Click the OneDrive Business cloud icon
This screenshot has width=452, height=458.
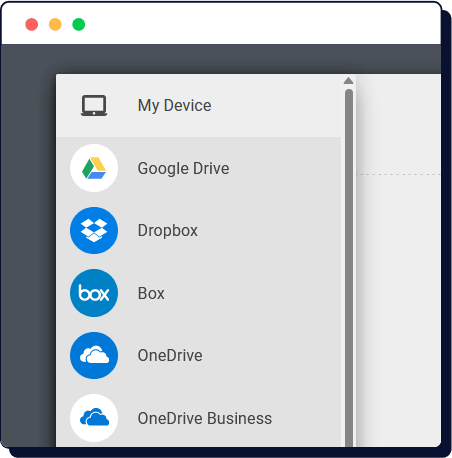[x=94, y=418]
